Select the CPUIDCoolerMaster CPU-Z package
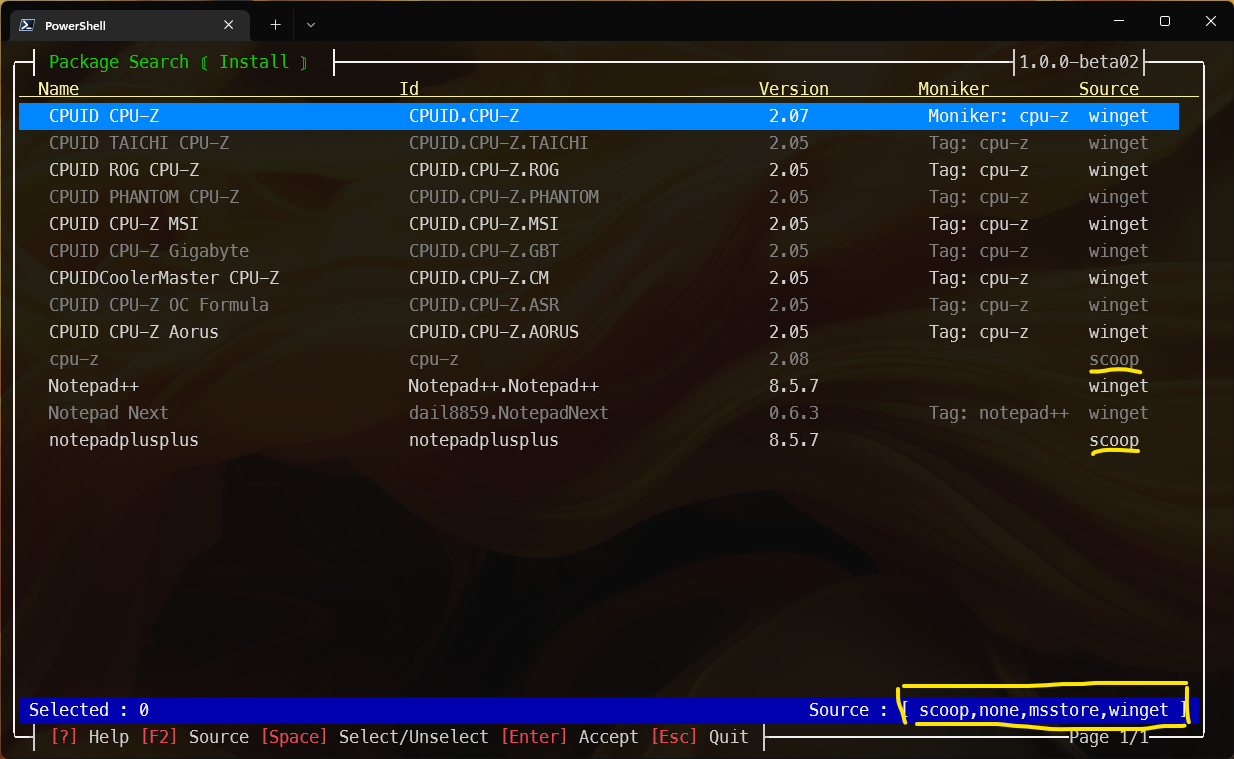Screen dimensions: 1234x759 [x=164, y=278]
